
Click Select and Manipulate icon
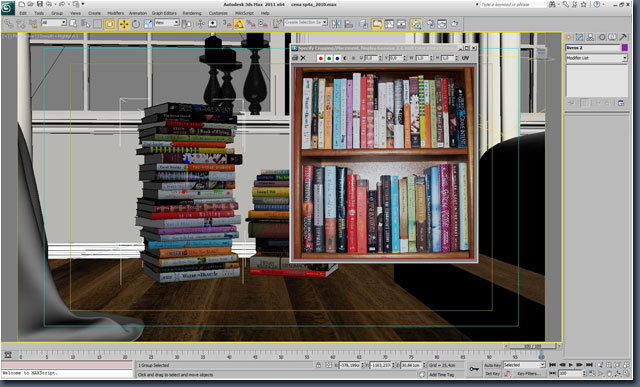(200, 24)
